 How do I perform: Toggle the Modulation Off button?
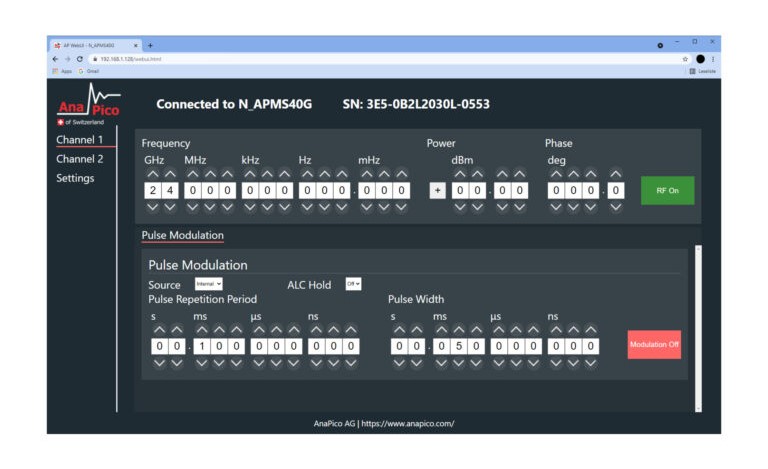pyautogui.click(x=654, y=345)
